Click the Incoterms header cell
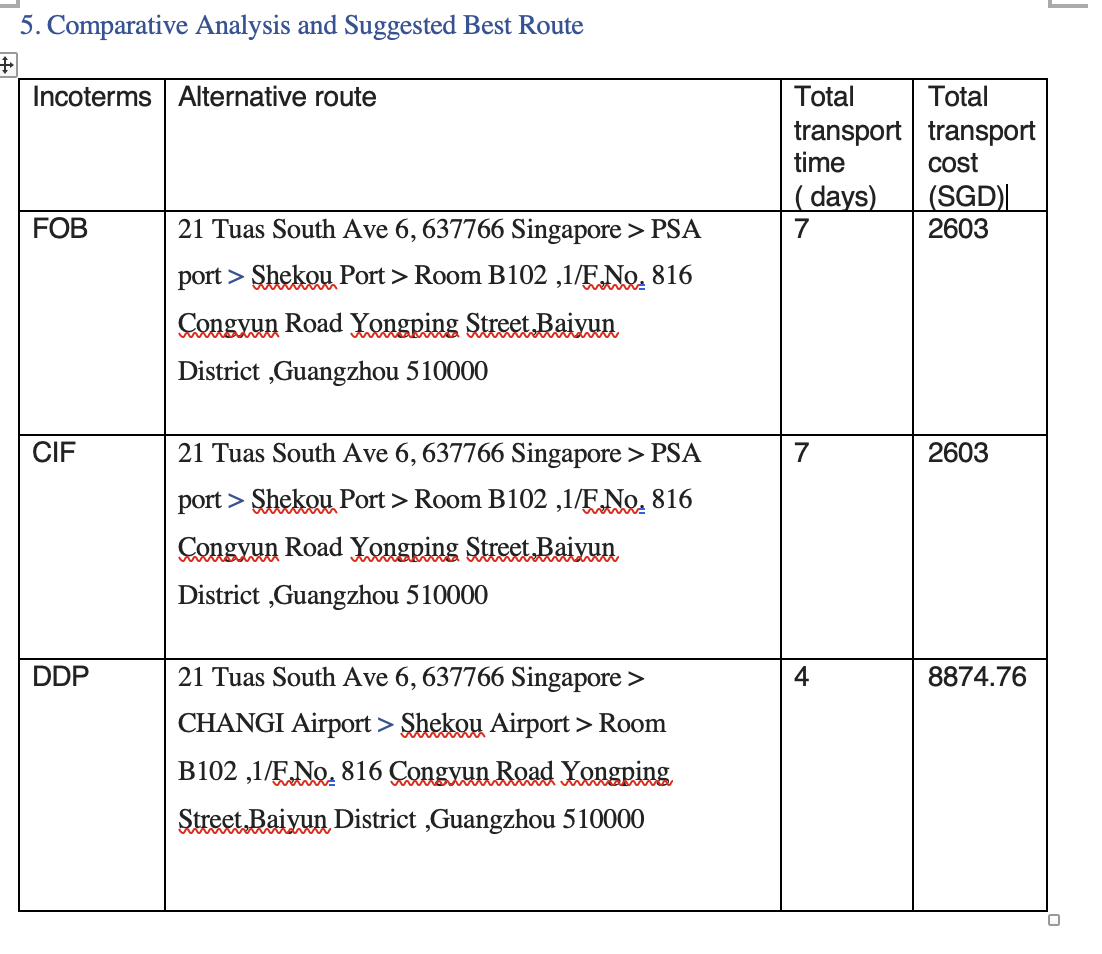This screenshot has width=1102, height=954. [92, 97]
